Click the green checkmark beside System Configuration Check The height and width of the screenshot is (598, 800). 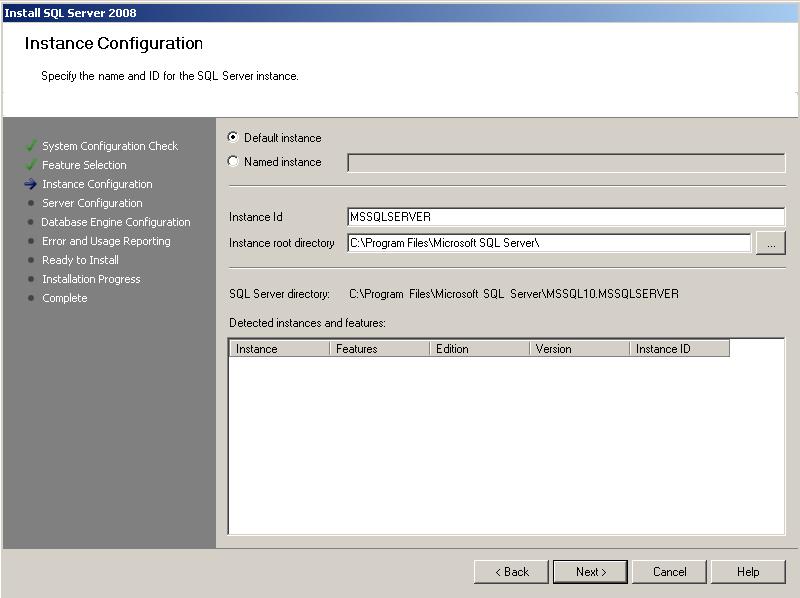coord(31,146)
